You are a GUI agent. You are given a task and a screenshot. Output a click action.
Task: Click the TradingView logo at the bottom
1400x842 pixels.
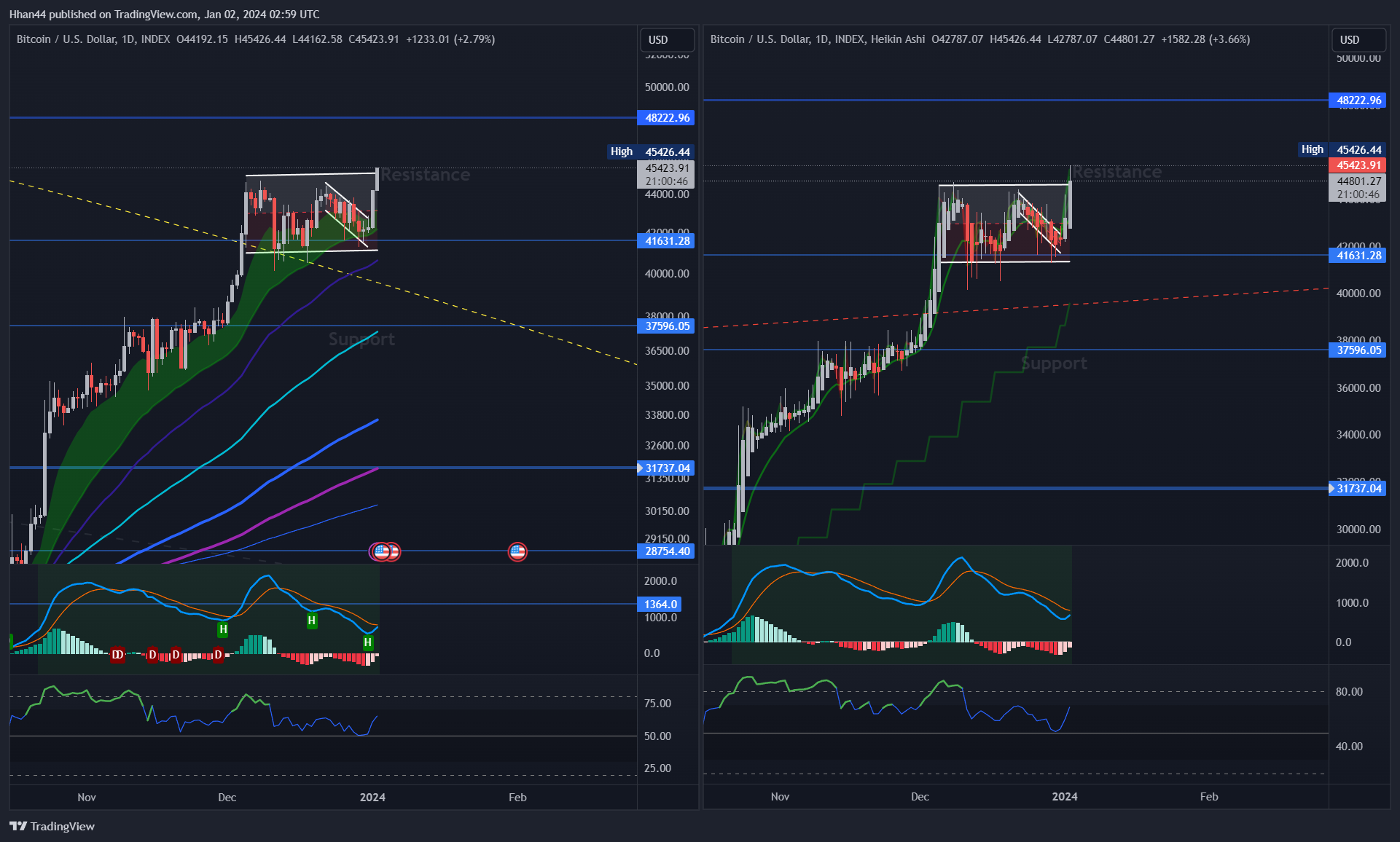click(52, 826)
